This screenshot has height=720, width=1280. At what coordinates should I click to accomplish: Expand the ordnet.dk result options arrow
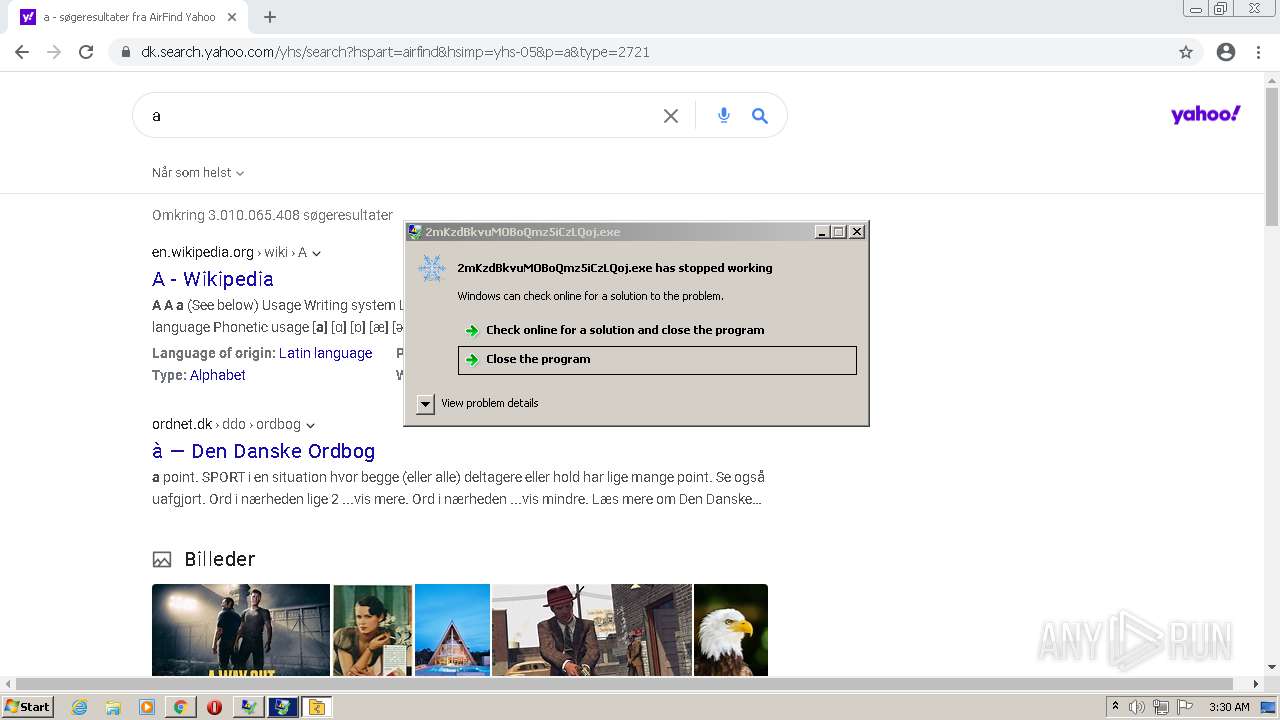tap(311, 425)
